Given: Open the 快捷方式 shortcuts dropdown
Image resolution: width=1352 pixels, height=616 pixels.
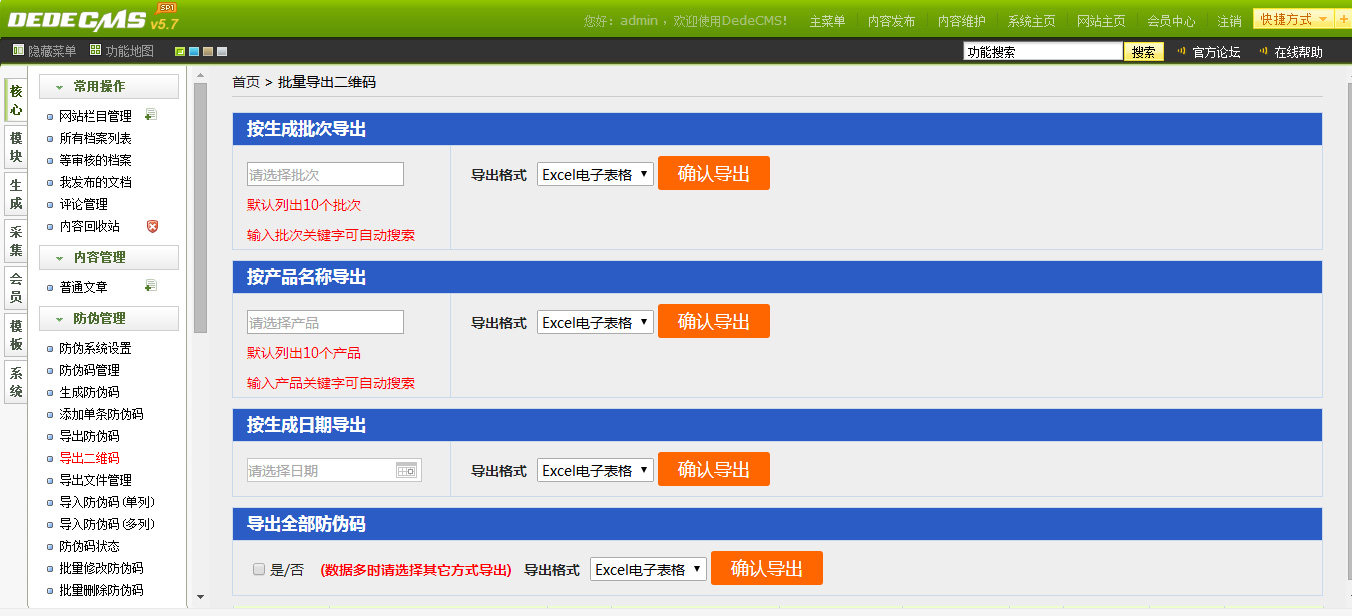Looking at the screenshot, I should pos(1294,19).
